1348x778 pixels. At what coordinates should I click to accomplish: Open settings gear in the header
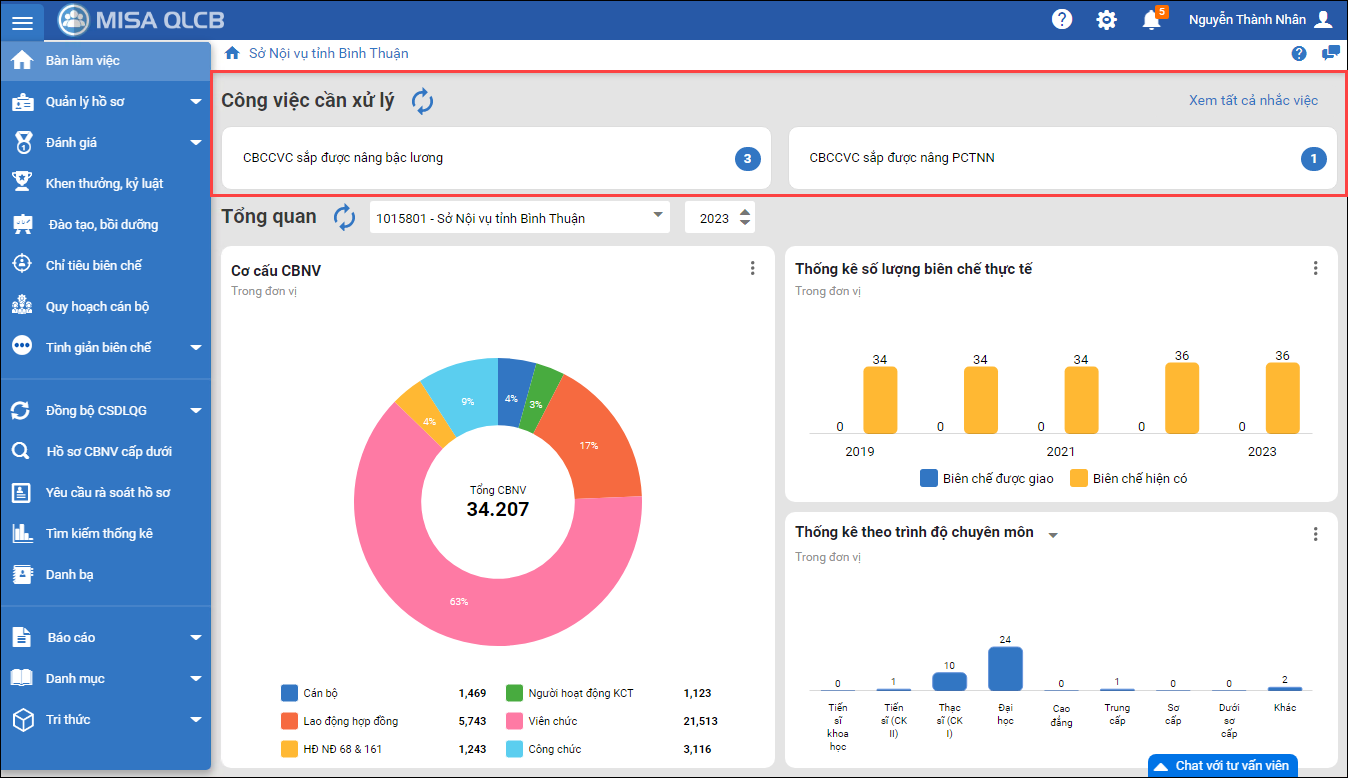click(x=1106, y=20)
